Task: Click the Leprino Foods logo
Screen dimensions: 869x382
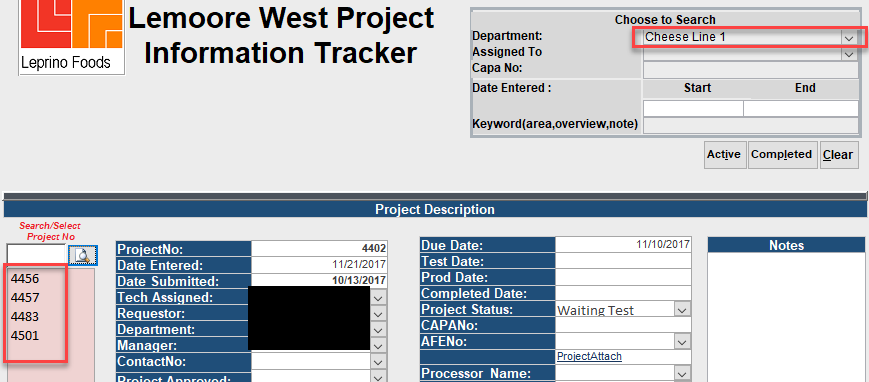Action: 71,37
